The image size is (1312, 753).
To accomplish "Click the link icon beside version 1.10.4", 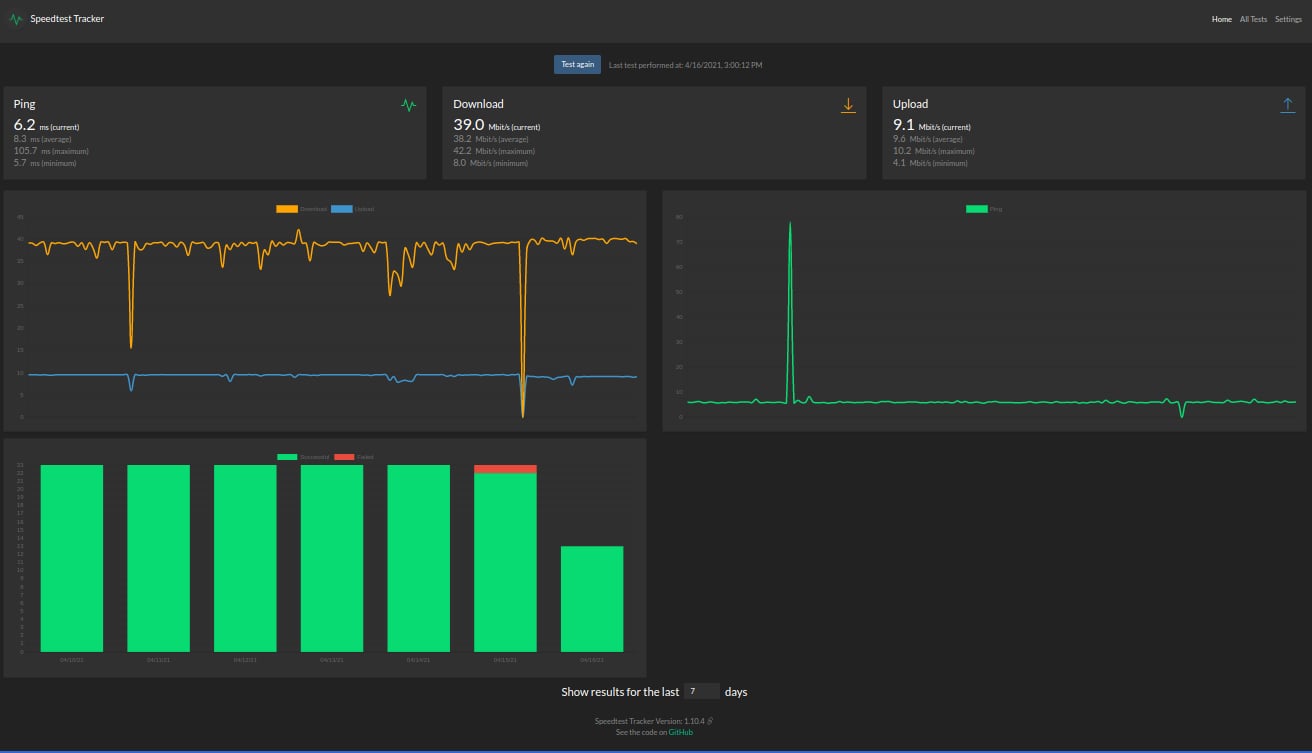I will click(x=710, y=720).
